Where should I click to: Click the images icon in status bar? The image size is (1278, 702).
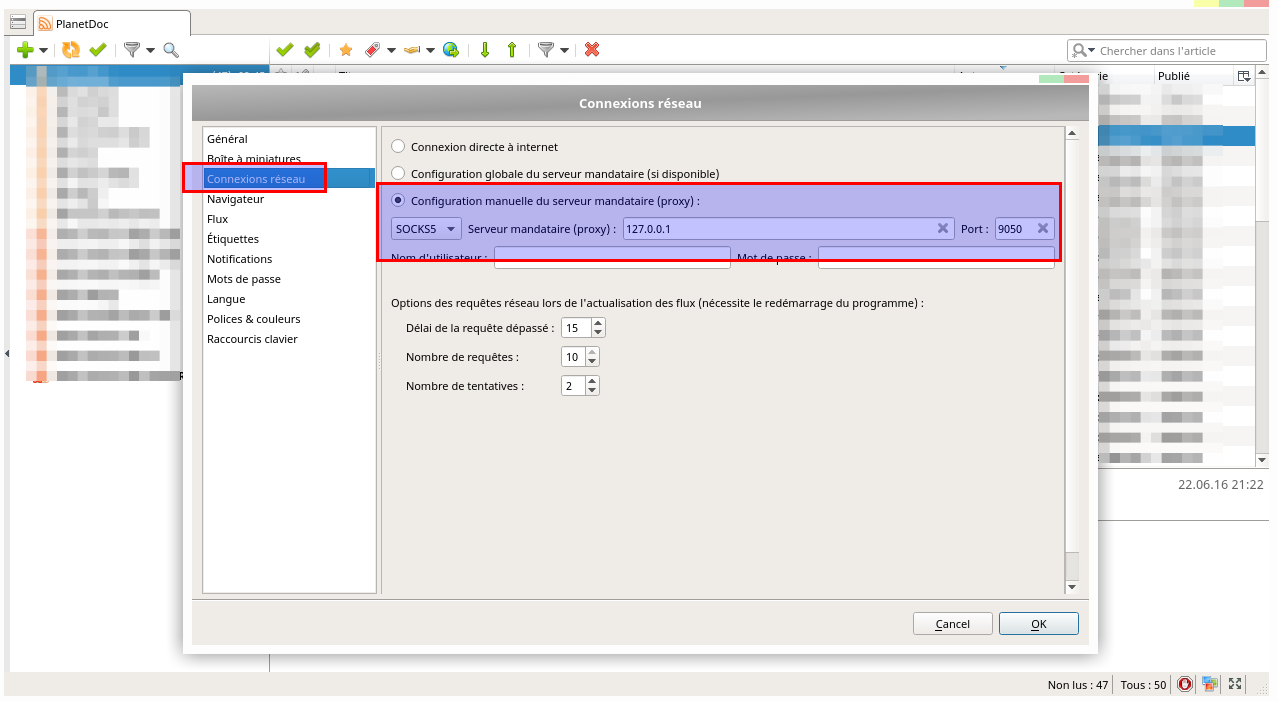click(x=1210, y=684)
